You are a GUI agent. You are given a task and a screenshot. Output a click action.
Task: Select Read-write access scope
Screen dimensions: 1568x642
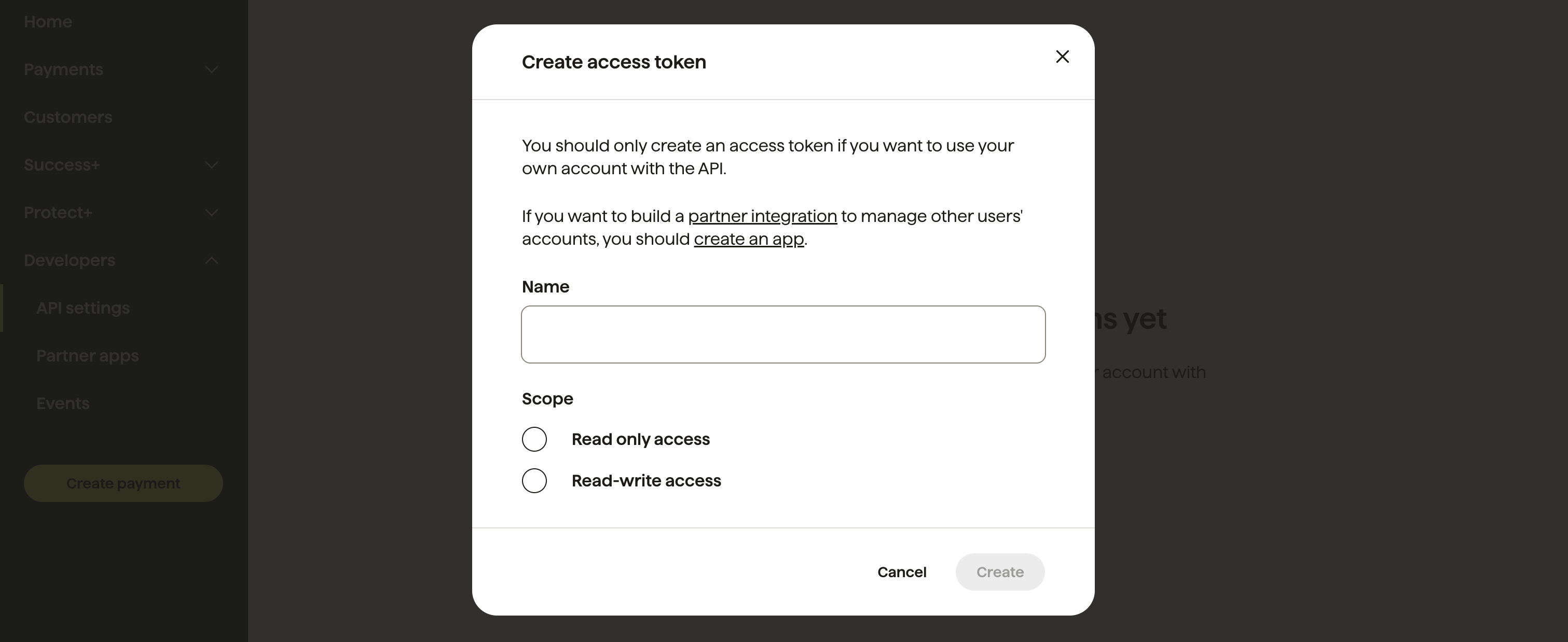tap(534, 480)
